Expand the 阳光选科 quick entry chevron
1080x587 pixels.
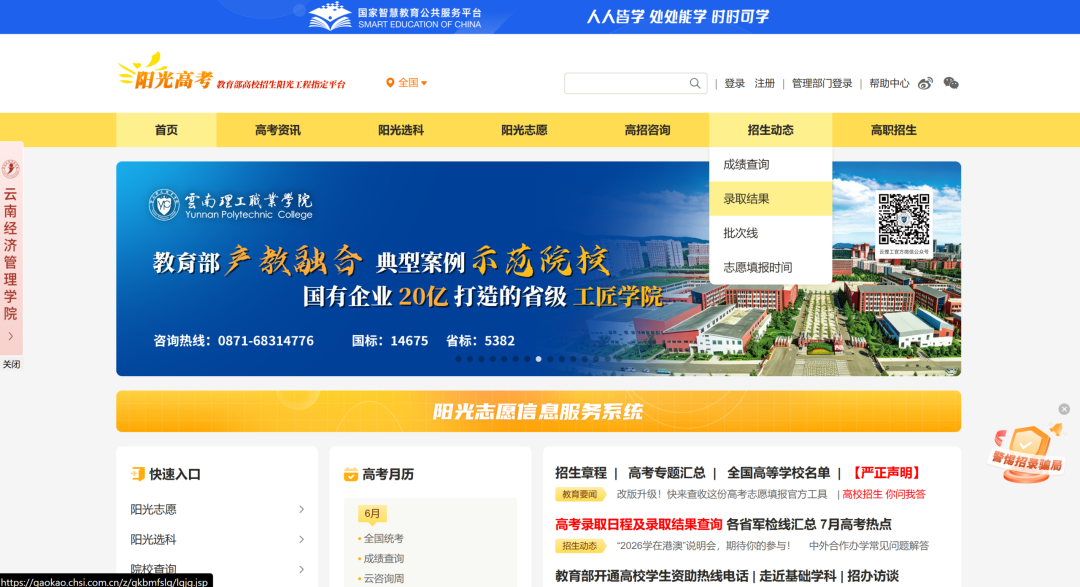coord(302,539)
